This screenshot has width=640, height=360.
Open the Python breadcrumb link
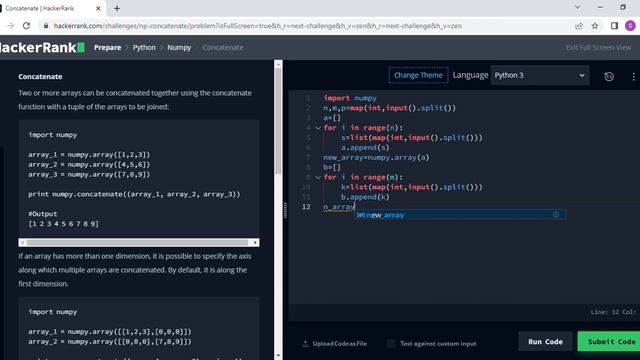tap(144, 47)
